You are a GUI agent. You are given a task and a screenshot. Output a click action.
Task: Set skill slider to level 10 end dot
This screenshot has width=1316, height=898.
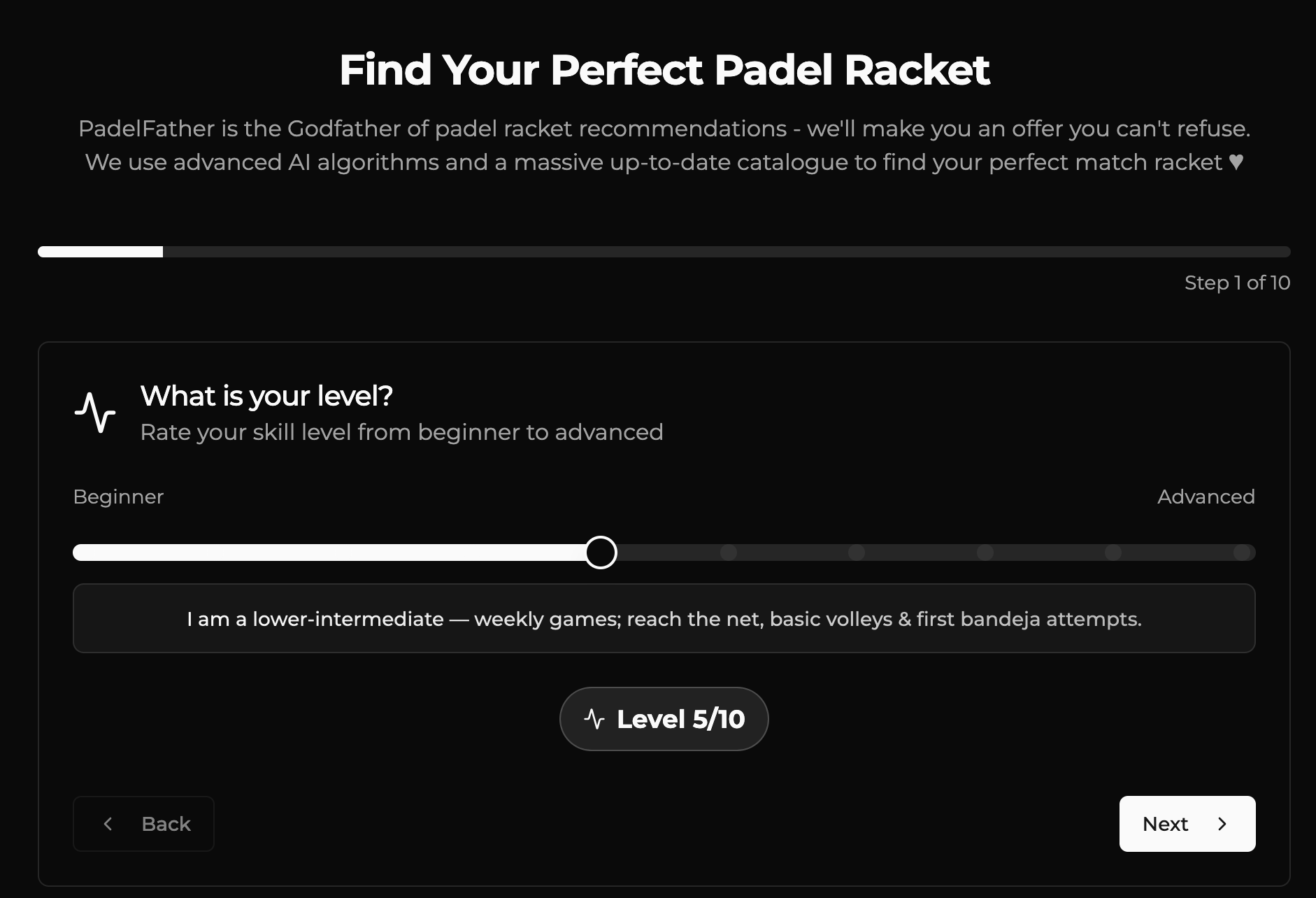(x=1242, y=553)
